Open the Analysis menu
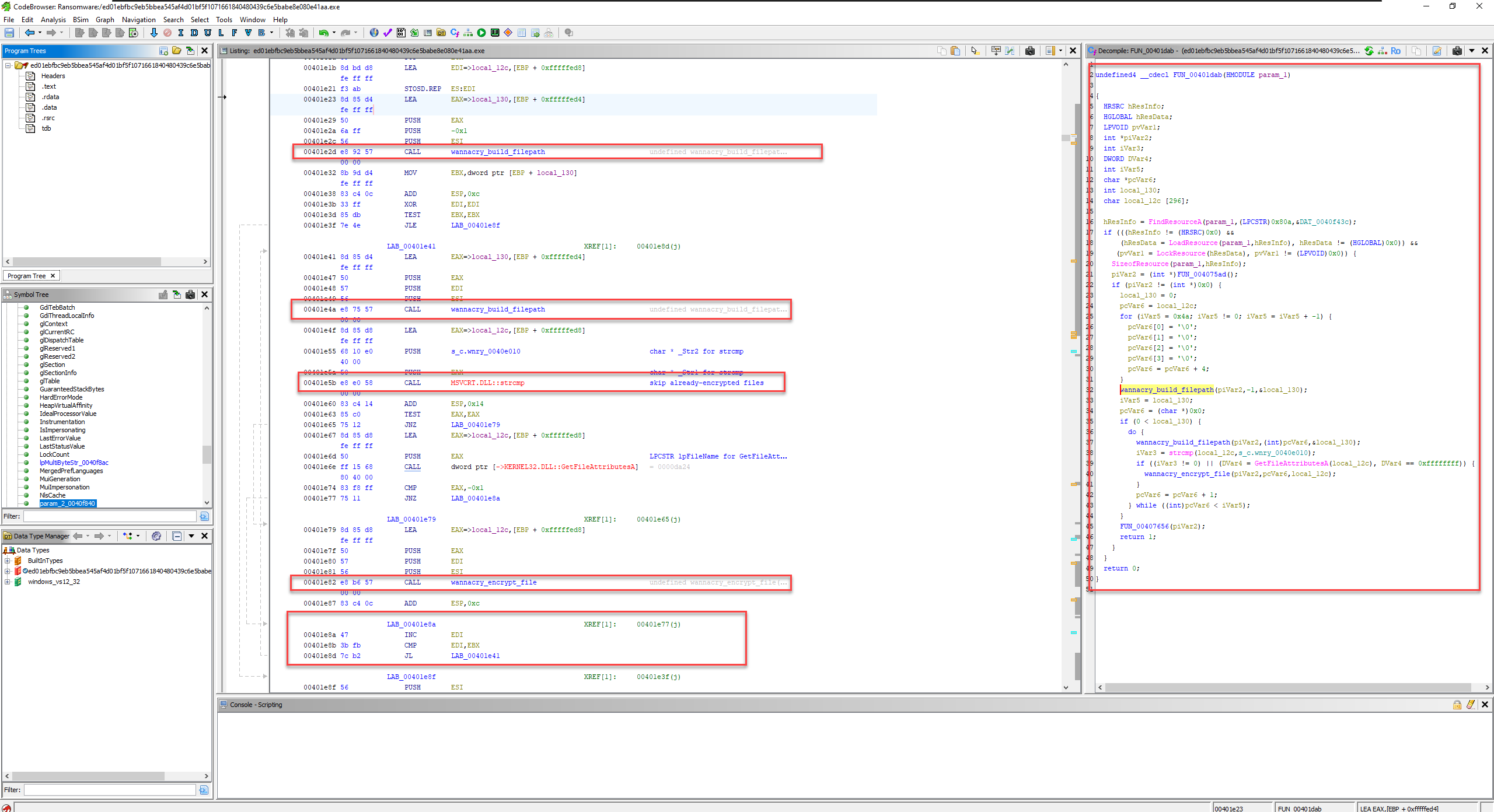 (x=54, y=19)
